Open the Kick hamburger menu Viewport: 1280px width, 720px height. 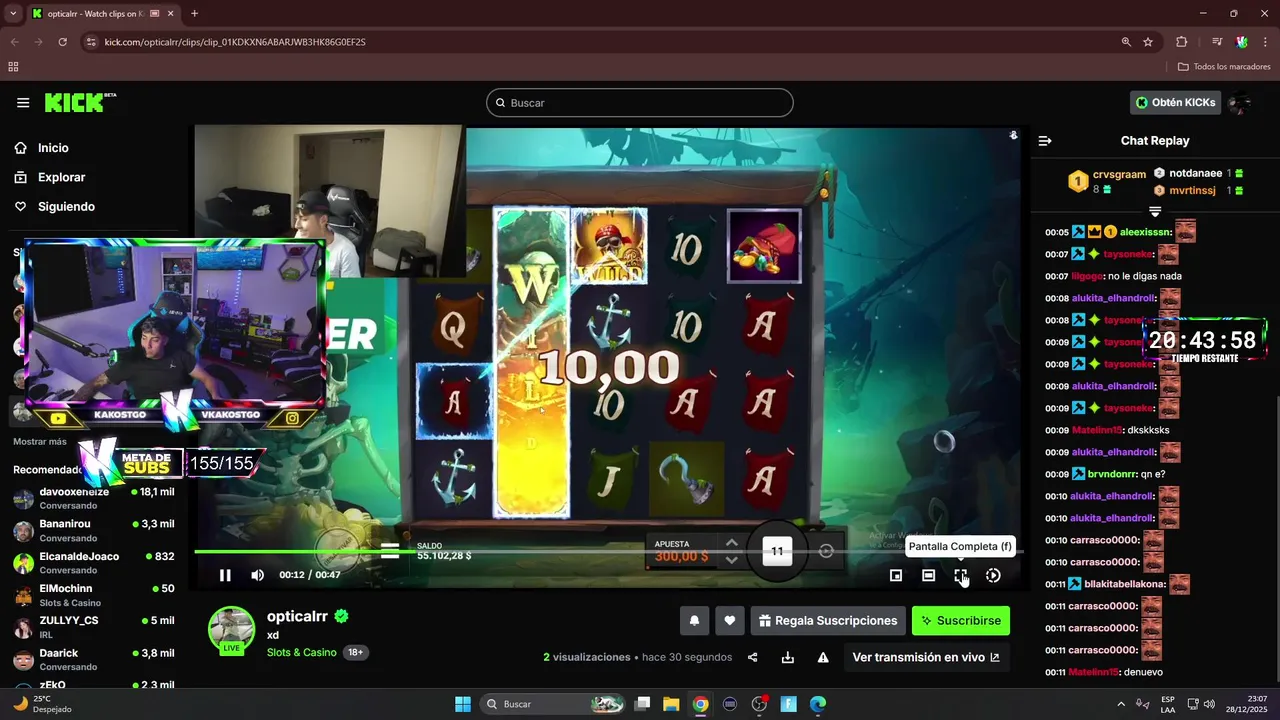(23, 103)
